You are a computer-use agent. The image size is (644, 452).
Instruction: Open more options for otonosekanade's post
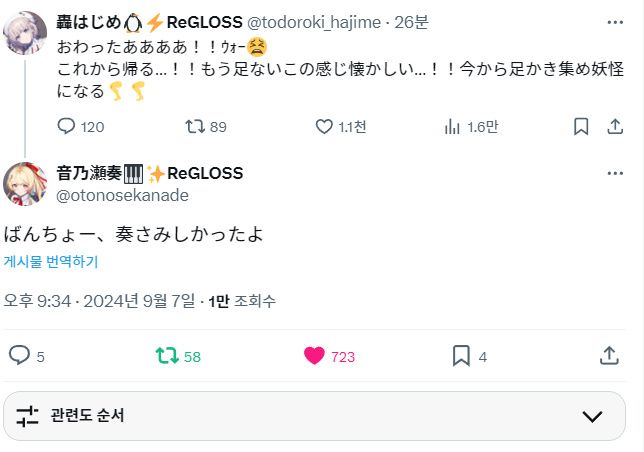615,173
